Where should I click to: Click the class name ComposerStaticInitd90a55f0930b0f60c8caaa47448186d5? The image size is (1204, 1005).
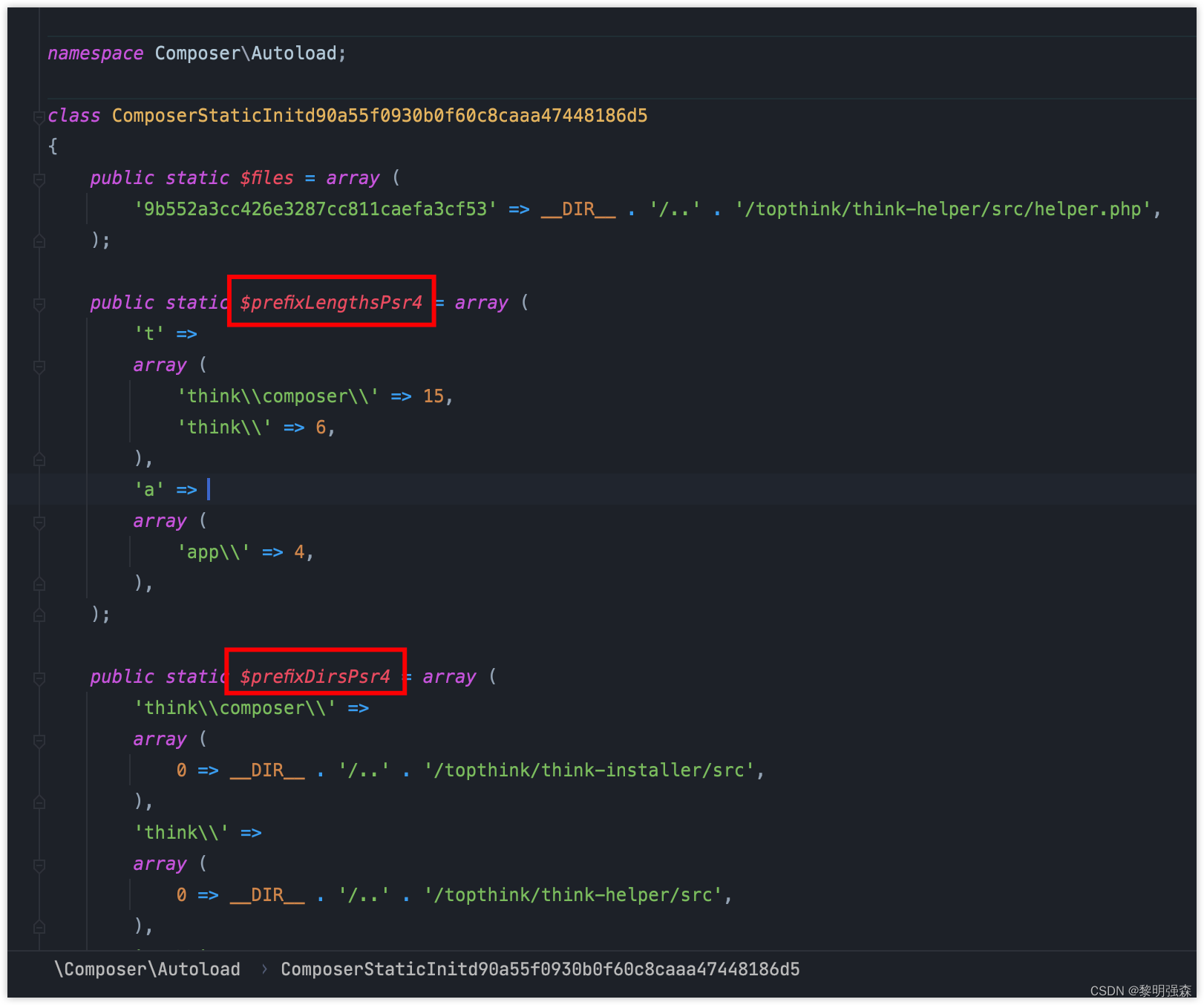click(x=379, y=116)
